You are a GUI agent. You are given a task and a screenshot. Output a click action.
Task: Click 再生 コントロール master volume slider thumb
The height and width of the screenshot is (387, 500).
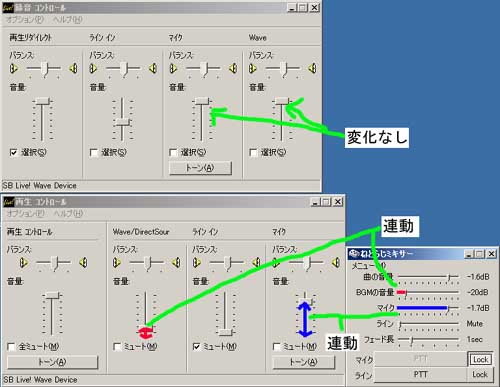pyautogui.click(x=52, y=295)
